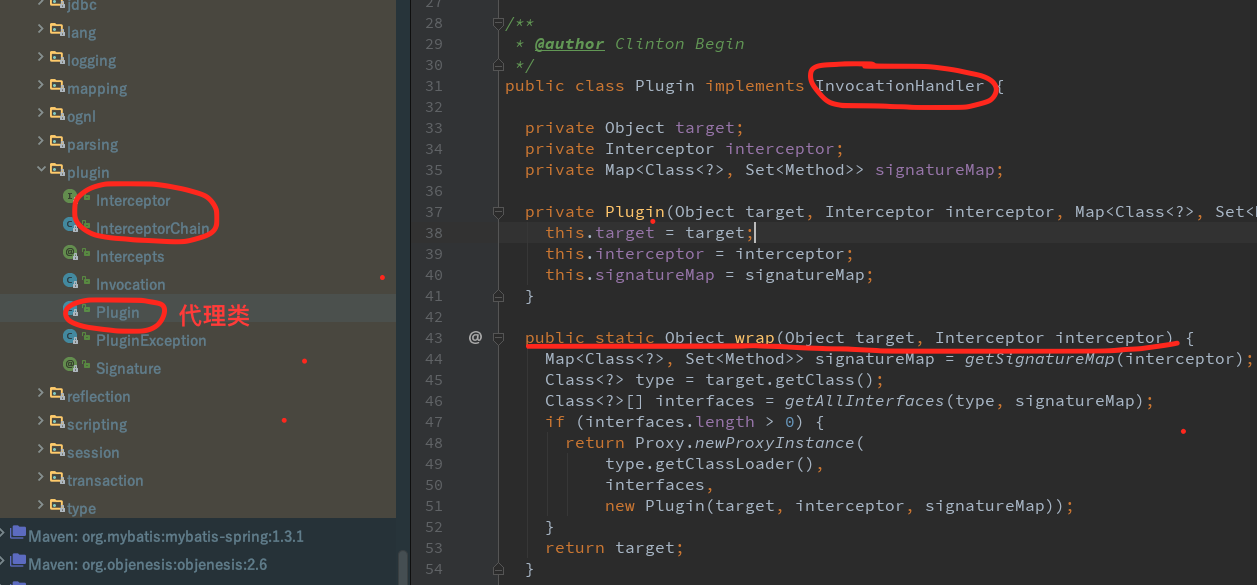Click the project tree vertical scrollbar

click(402, 568)
